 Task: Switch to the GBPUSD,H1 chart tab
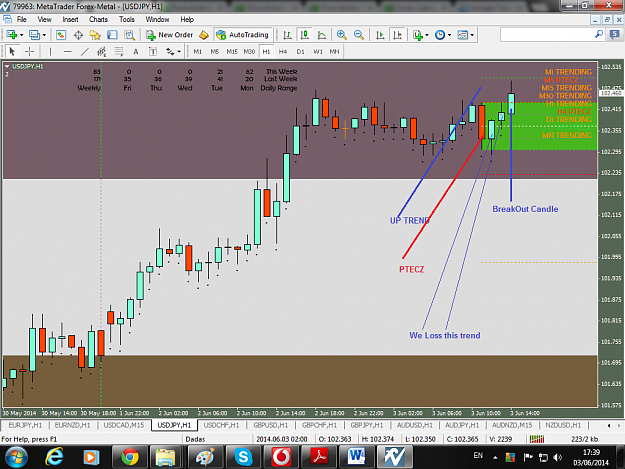click(271, 425)
